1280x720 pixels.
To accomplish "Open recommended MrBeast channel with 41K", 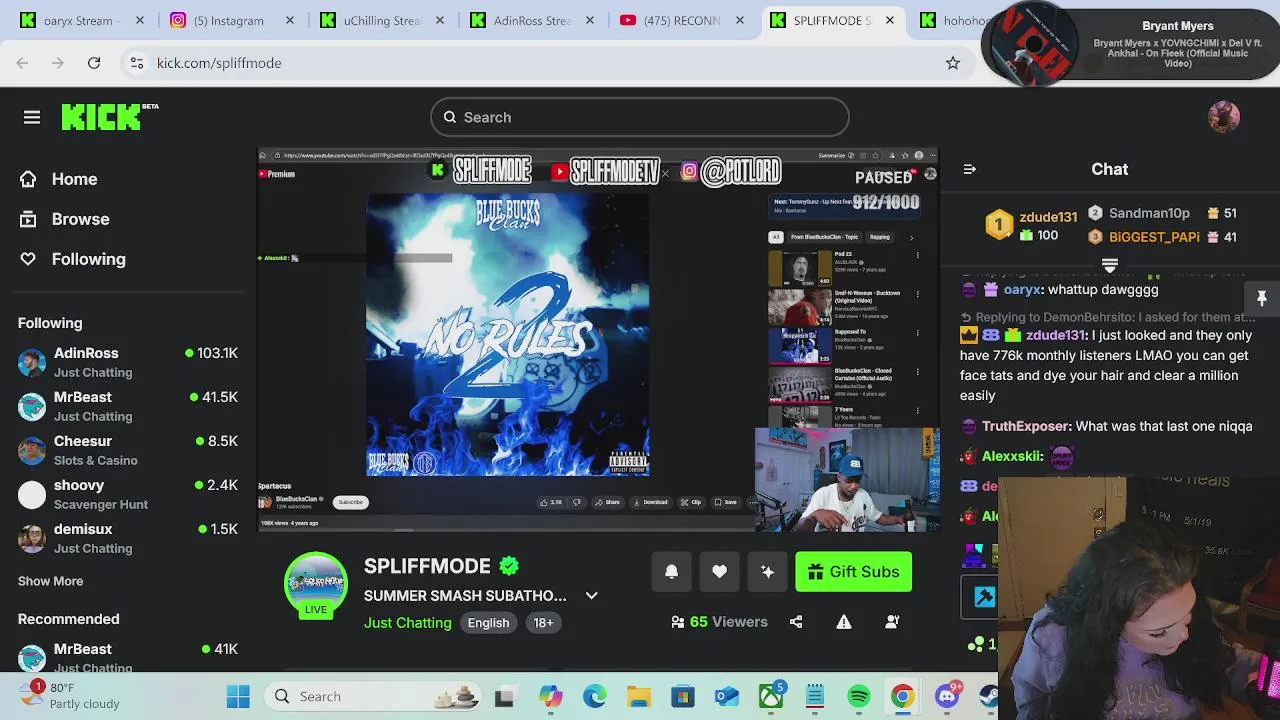I will pyautogui.click(x=128, y=656).
